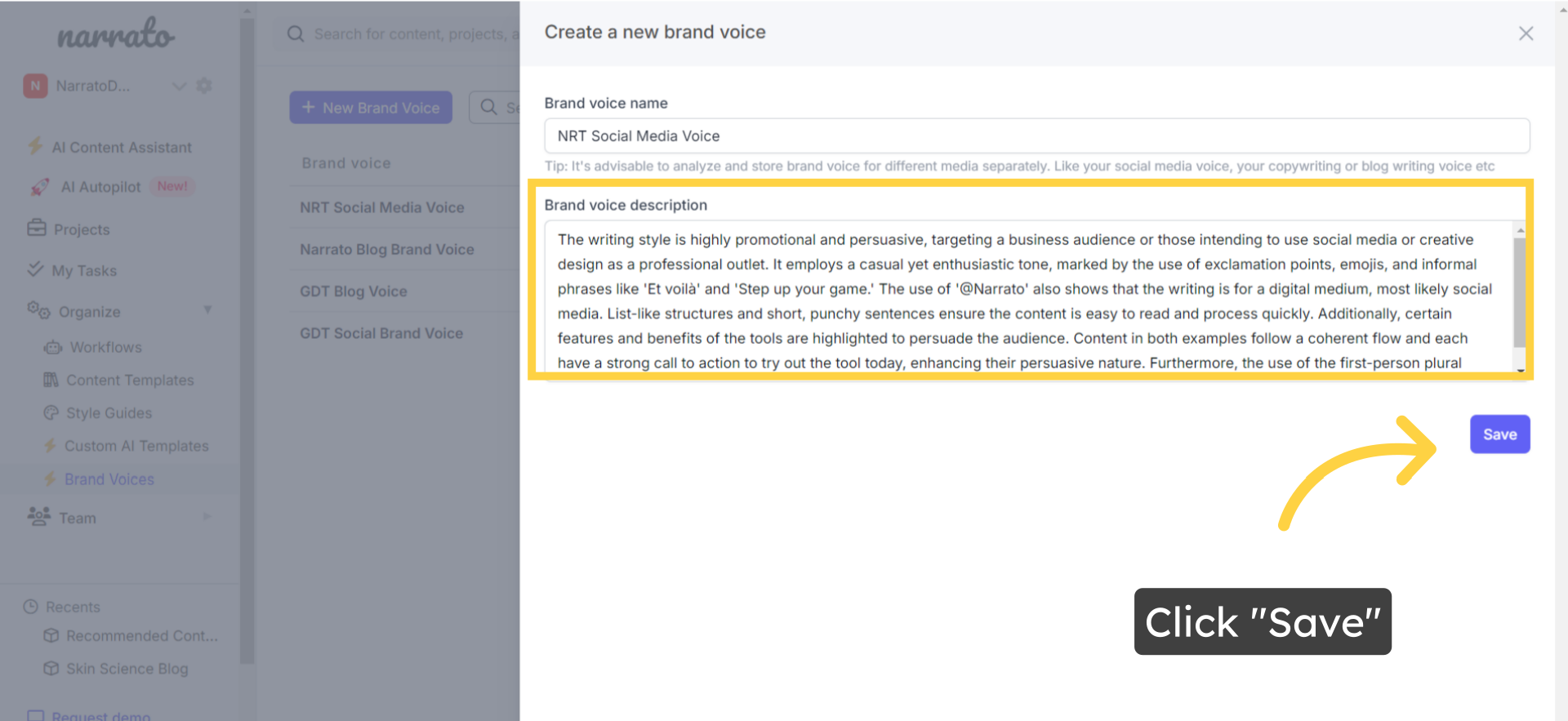
Task: Click the left sidebar vertical scrollbar
Action: tap(247, 340)
